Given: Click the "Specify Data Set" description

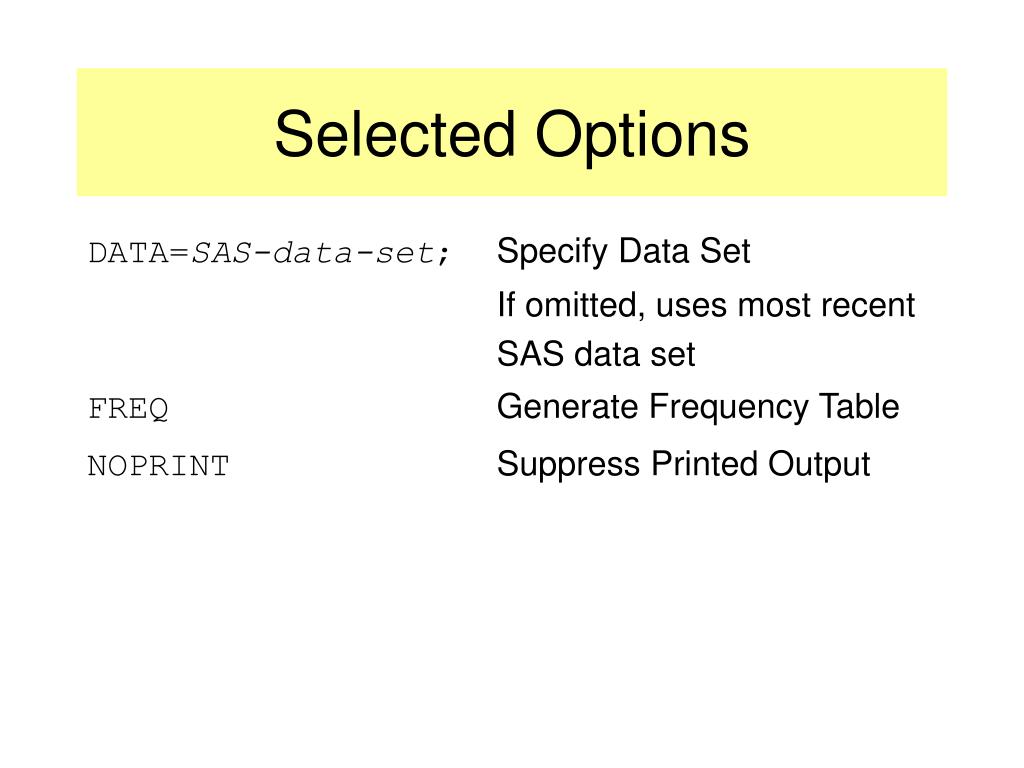Looking at the screenshot, I should click(x=623, y=252).
